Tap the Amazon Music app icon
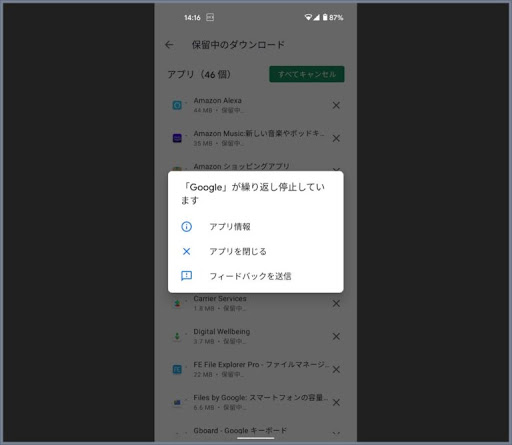Screen dimensions: 512x445 177,138
